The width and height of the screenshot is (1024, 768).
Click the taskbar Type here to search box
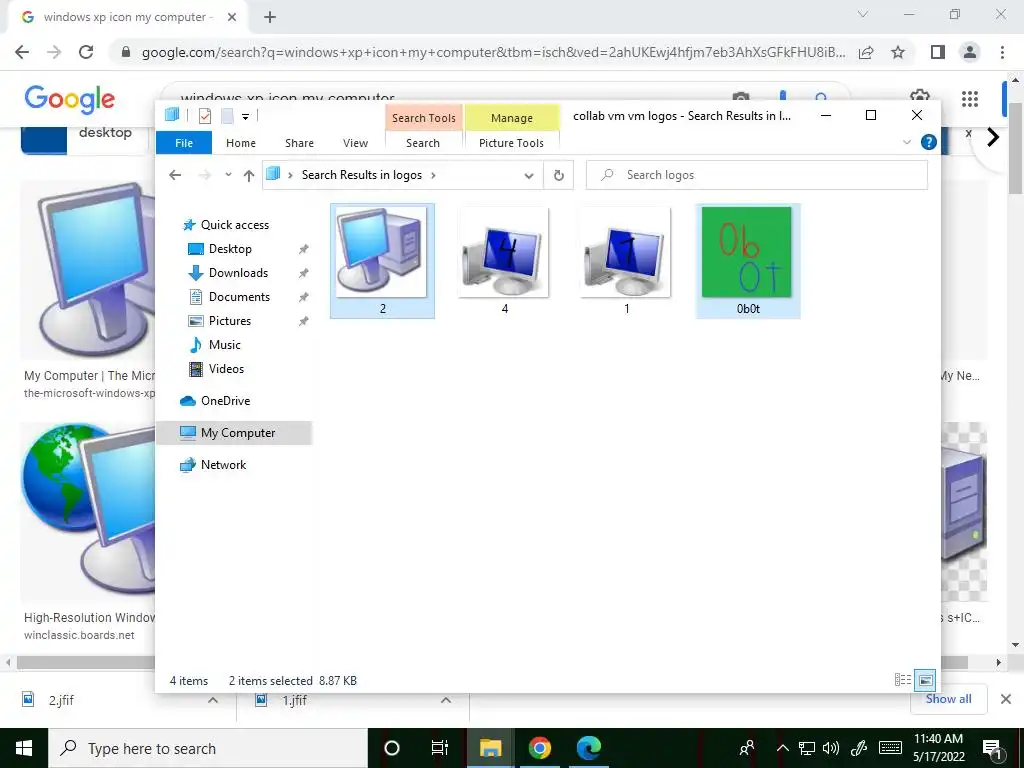click(x=208, y=748)
